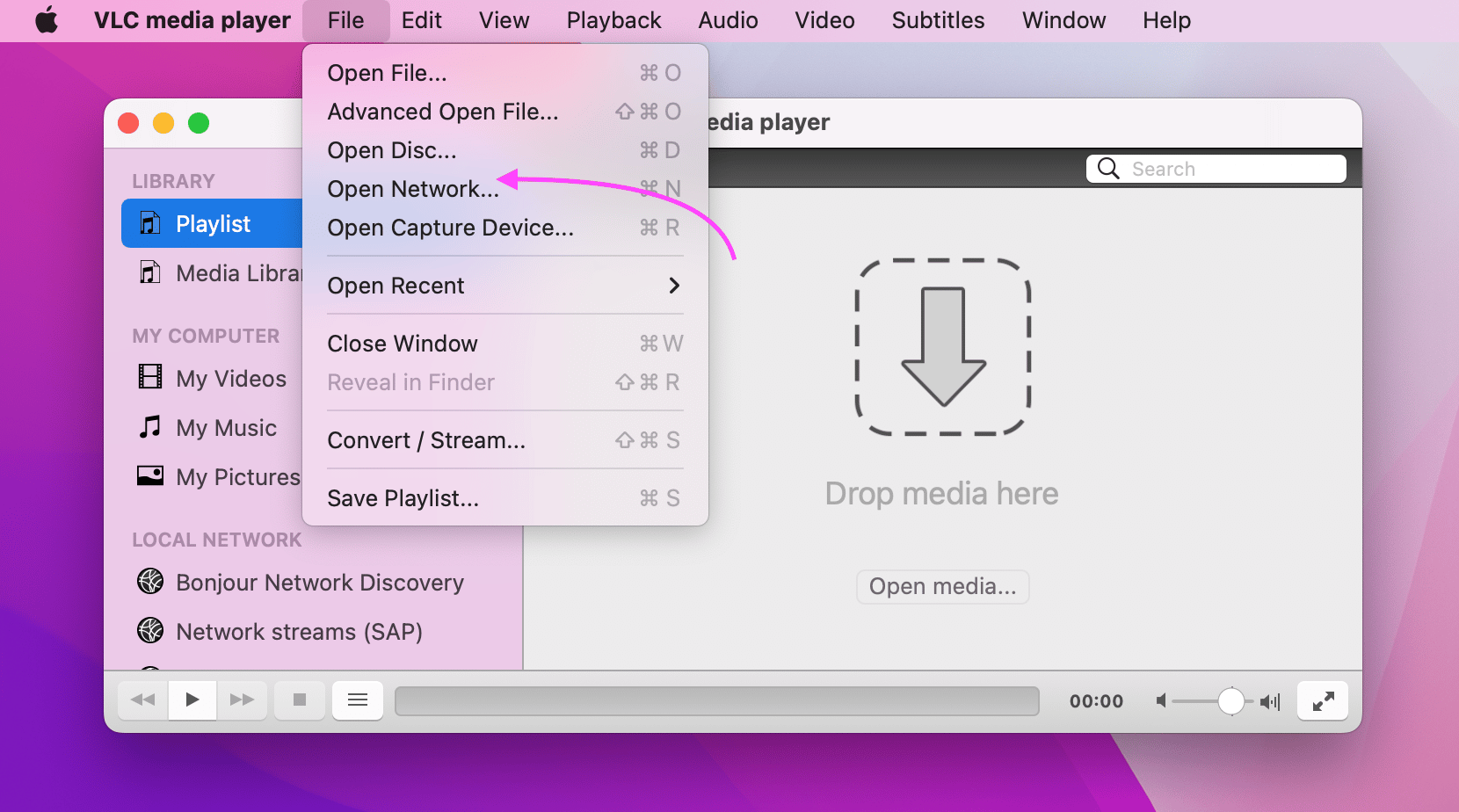Image resolution: width=1459 pixels, height=812 pixels.
Task: Mute audio with the speaker icon
Action: (x=1161, y=701)
